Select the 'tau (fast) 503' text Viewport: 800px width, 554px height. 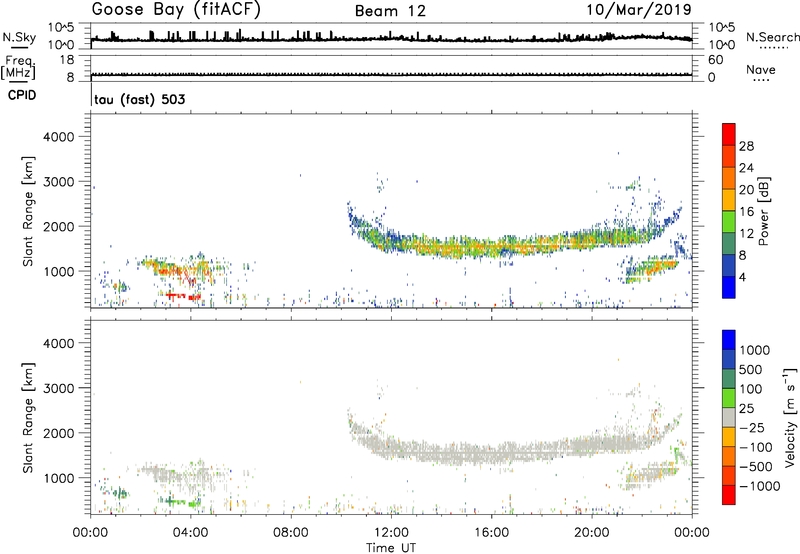140,99
